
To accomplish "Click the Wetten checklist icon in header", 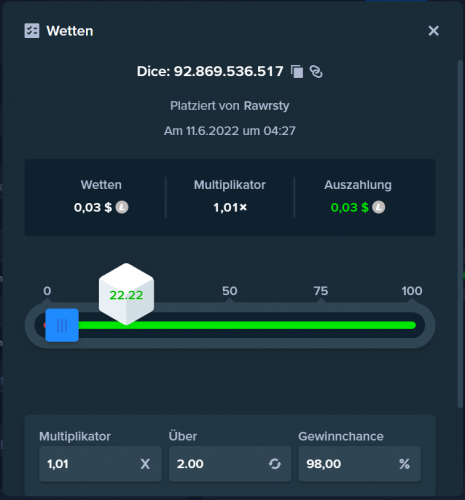I will pos(32,31).
